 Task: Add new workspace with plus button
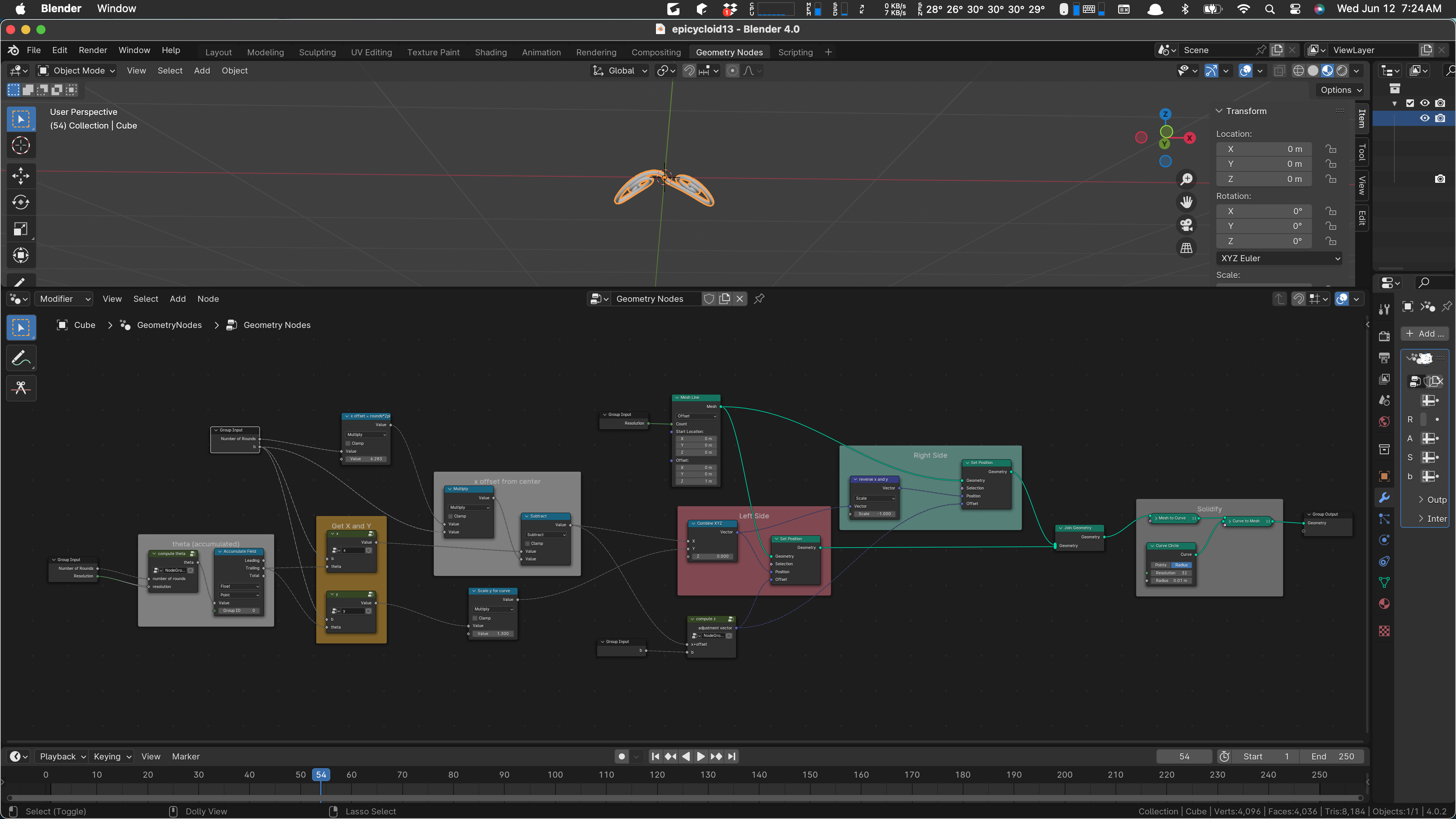828,52
